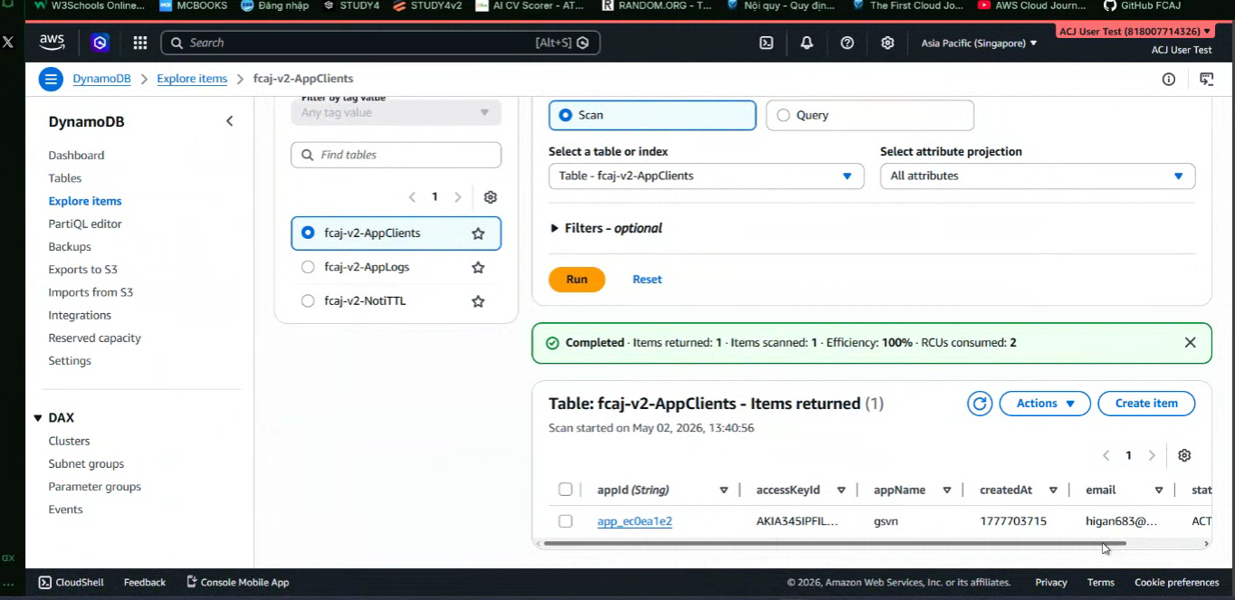
Task: Select the fcaj-v2-AppLogs table radio
Action: 308,267
